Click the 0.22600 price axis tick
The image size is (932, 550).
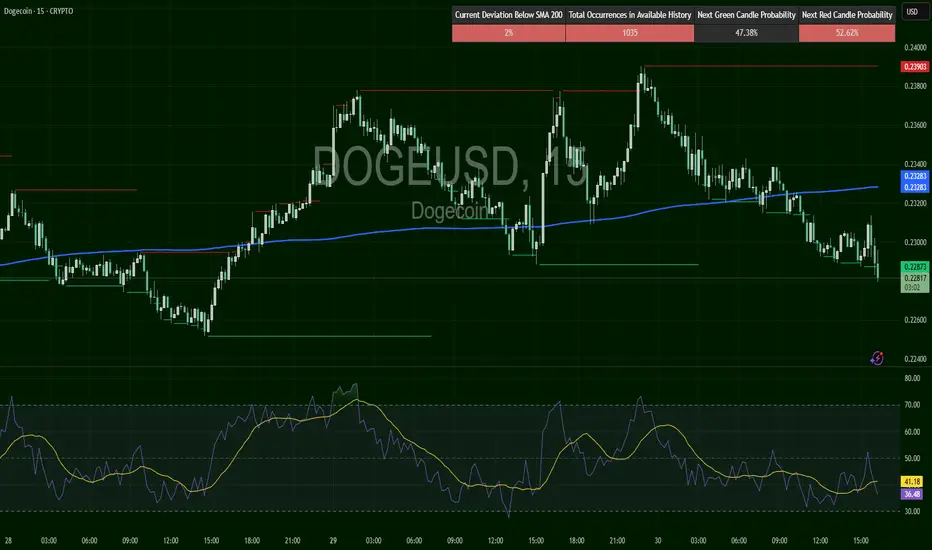point(915,320)
